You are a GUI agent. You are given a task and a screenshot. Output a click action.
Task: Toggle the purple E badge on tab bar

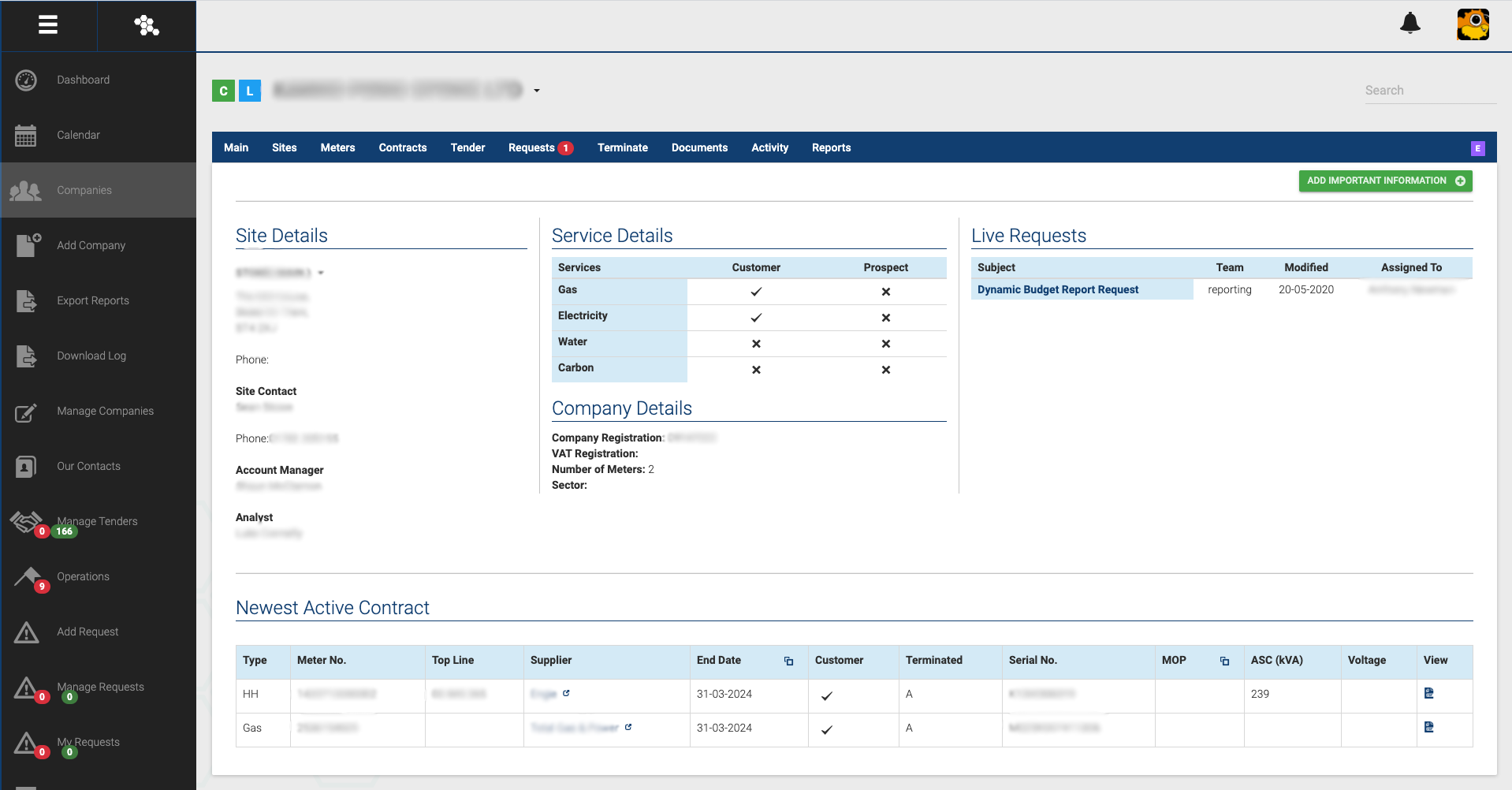pos(1477,148)
